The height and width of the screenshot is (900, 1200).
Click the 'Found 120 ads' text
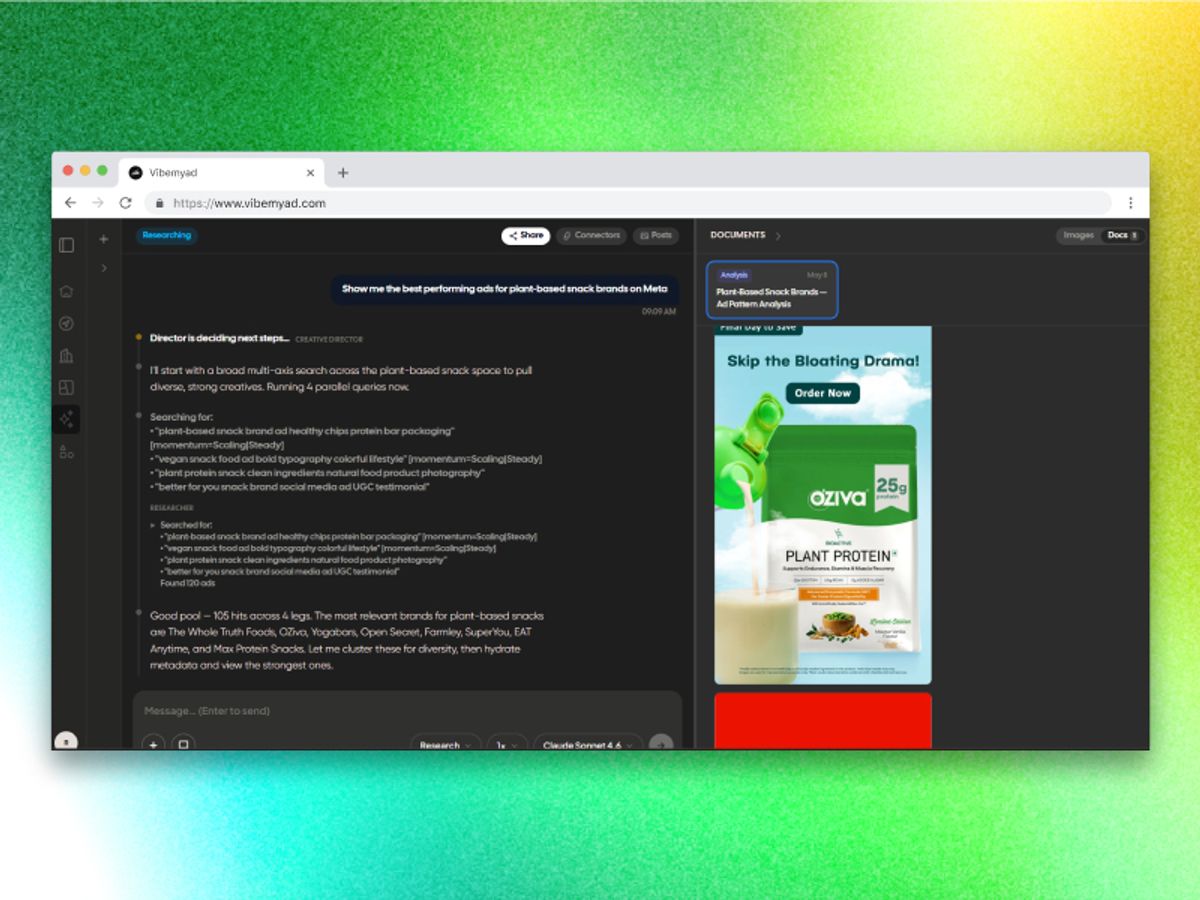tap(188, 583)
